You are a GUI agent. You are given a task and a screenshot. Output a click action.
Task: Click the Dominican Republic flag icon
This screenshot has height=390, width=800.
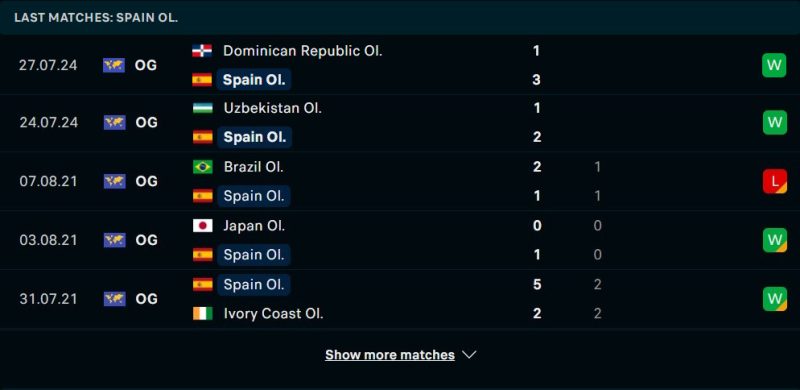point(202,51)
